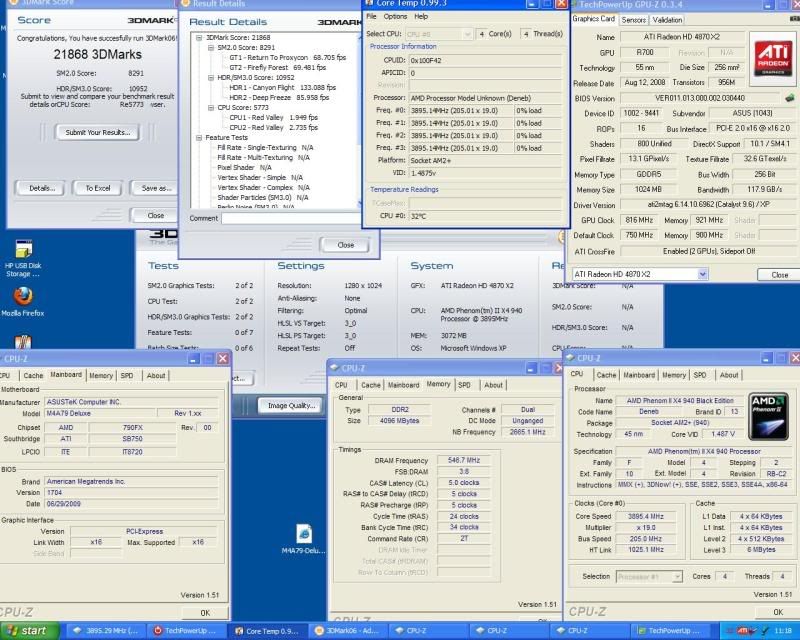Open the HP USB Disk Storage desktop icon
Image resolution: width=800 pixels, height=640 pixels.
click(x=23, y=258)
